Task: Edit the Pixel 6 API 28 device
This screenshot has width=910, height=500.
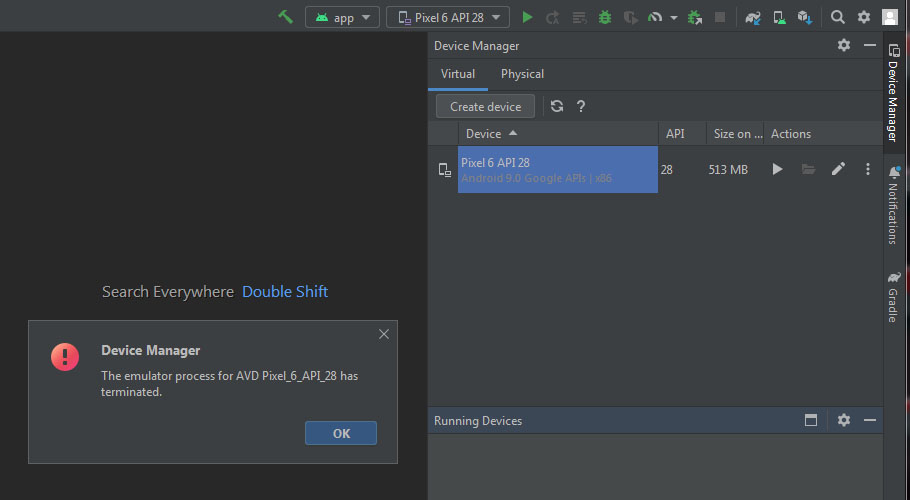Action: pyautogui.click(x=838, y=169)
